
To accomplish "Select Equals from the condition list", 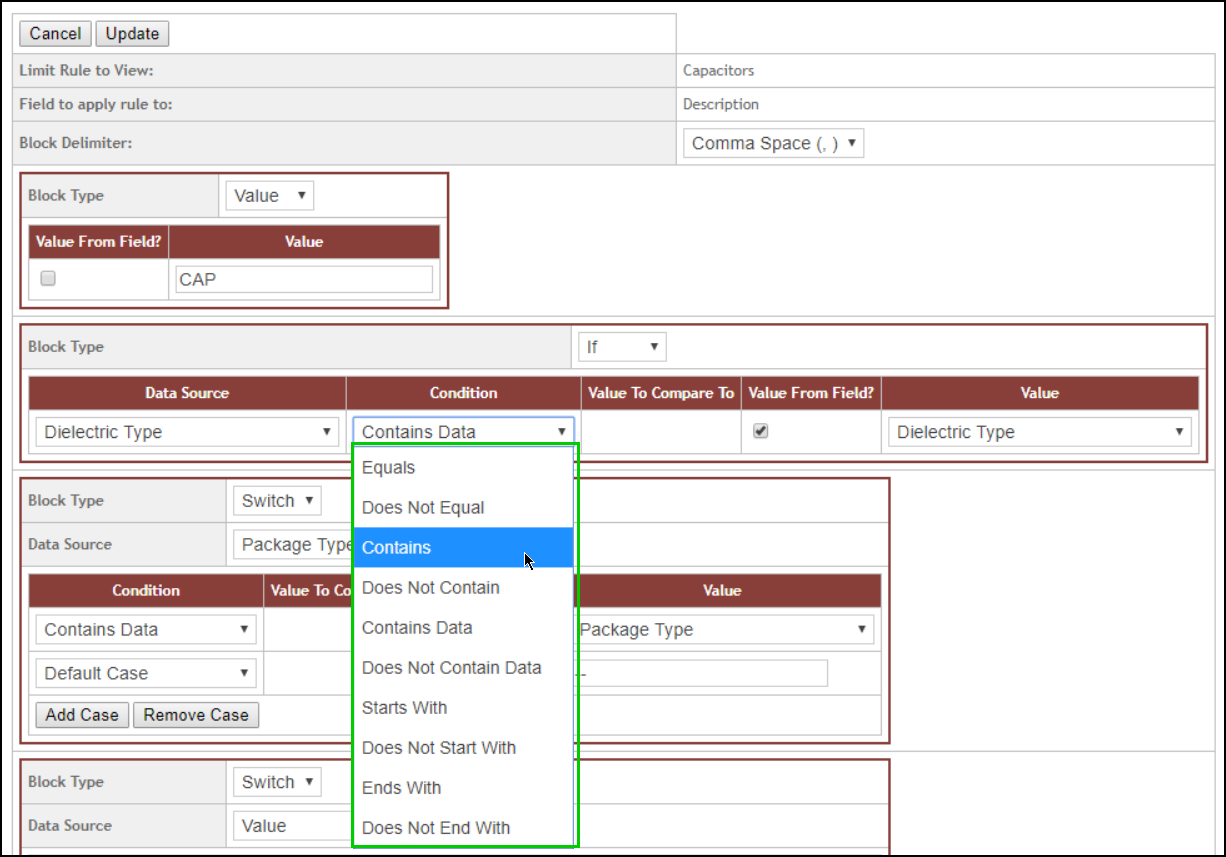I will [x=388, y=468].
